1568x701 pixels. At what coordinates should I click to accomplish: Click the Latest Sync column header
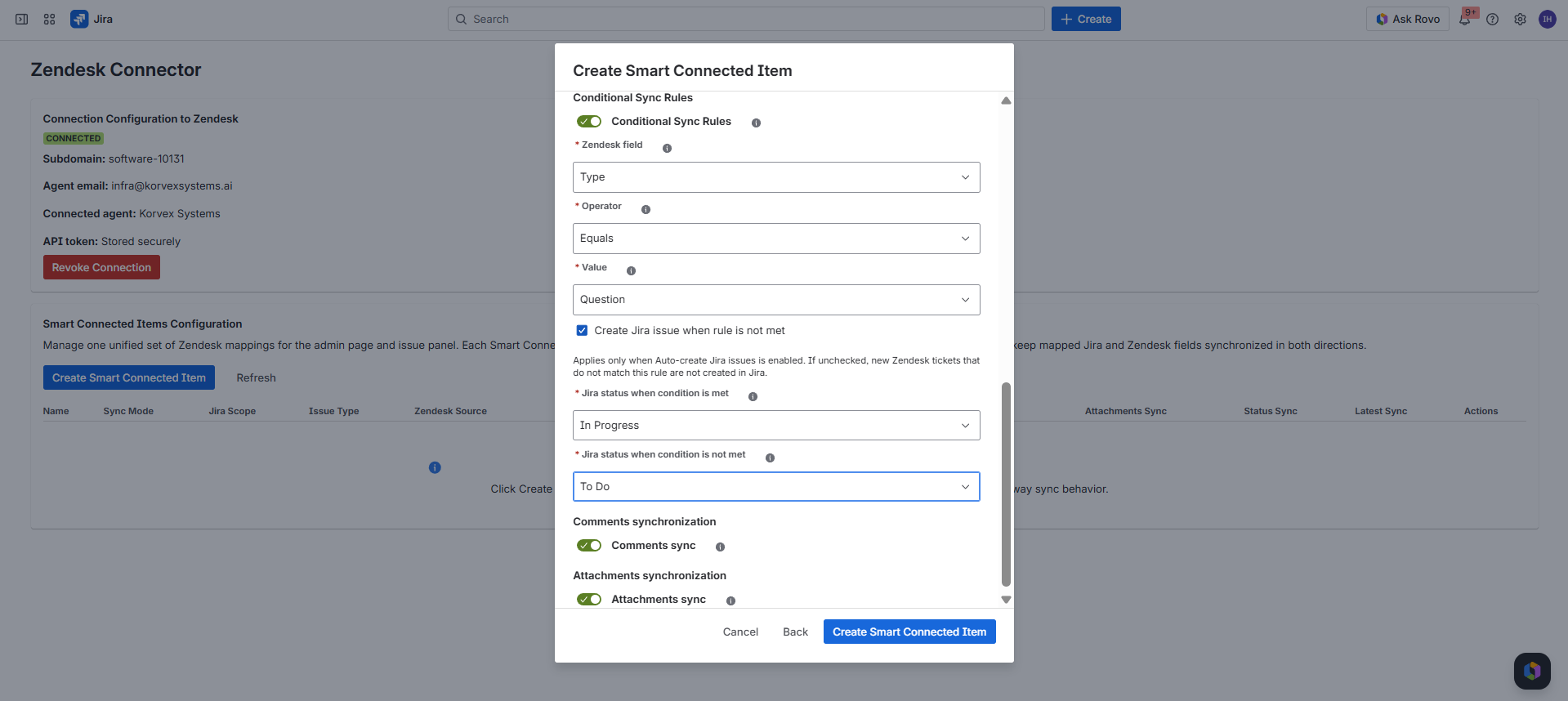coord(1381,411)
